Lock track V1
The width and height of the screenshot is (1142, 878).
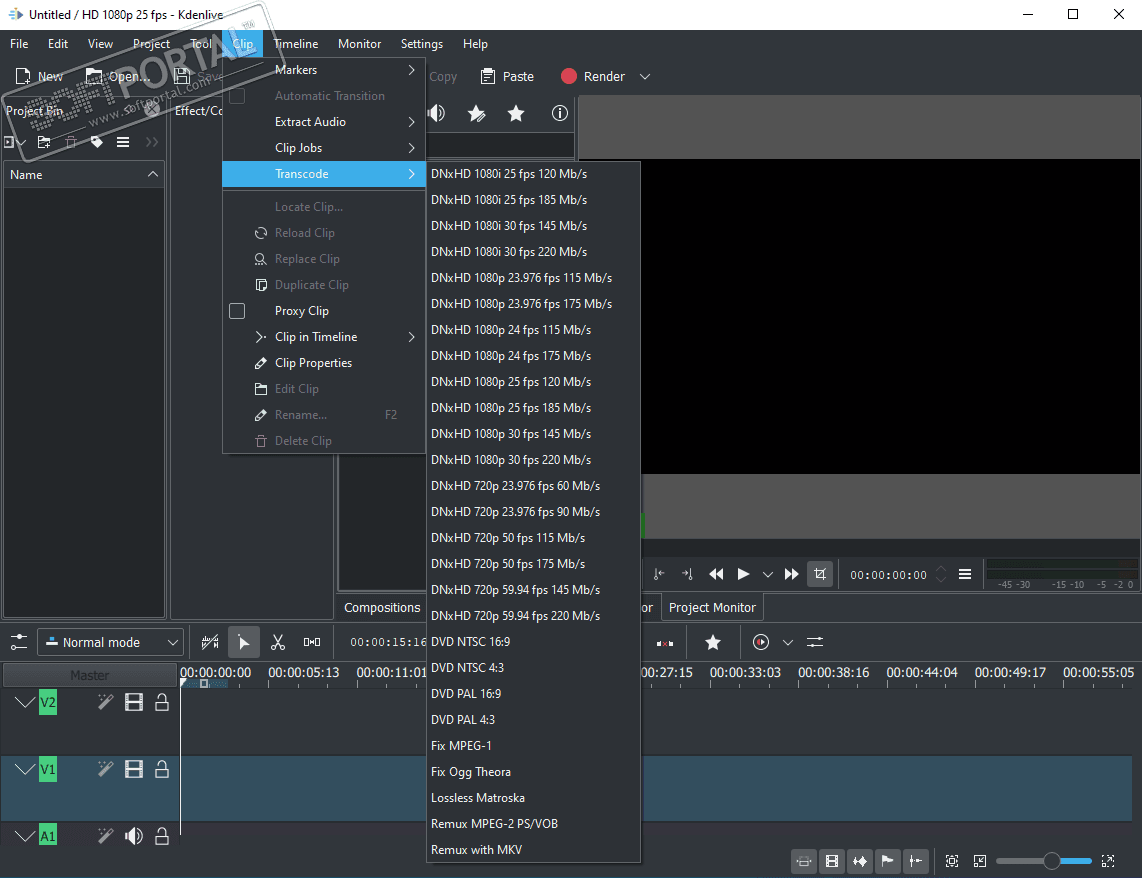(x=162, y=770)
